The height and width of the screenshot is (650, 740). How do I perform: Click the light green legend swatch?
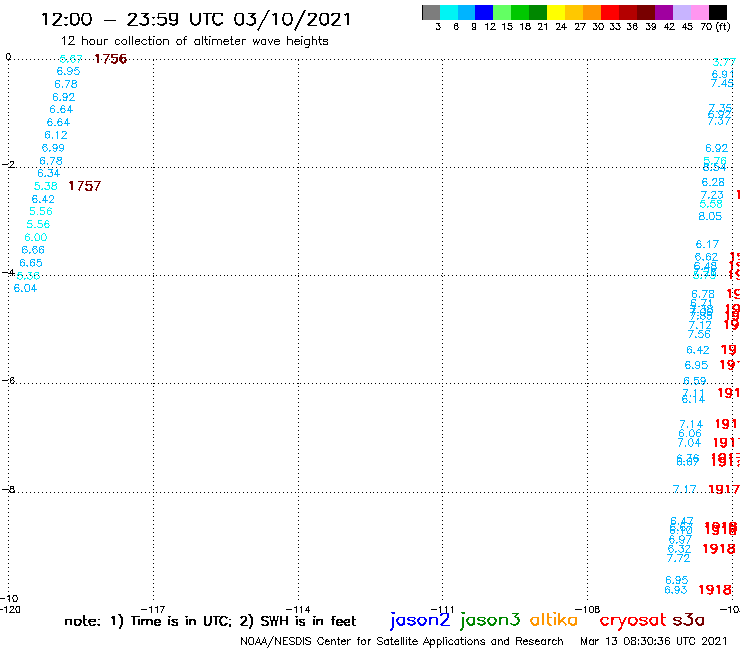pyautogui.click(x=502, y=12)
